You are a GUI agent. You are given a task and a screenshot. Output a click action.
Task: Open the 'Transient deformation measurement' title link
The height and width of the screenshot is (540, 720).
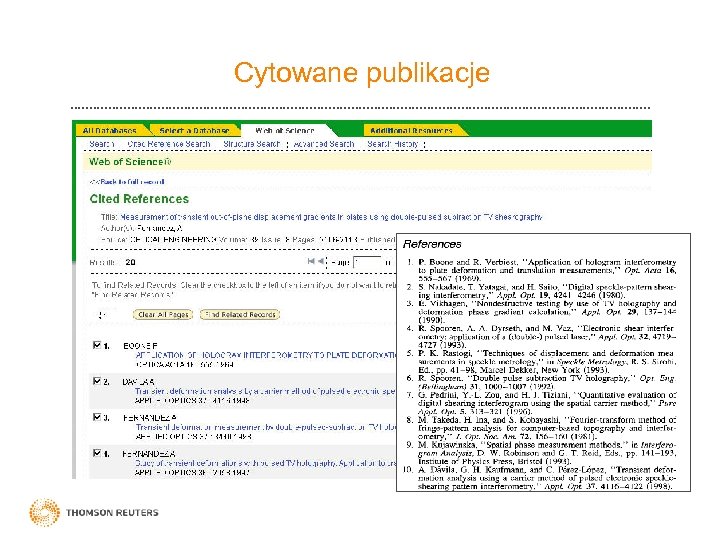265,427
